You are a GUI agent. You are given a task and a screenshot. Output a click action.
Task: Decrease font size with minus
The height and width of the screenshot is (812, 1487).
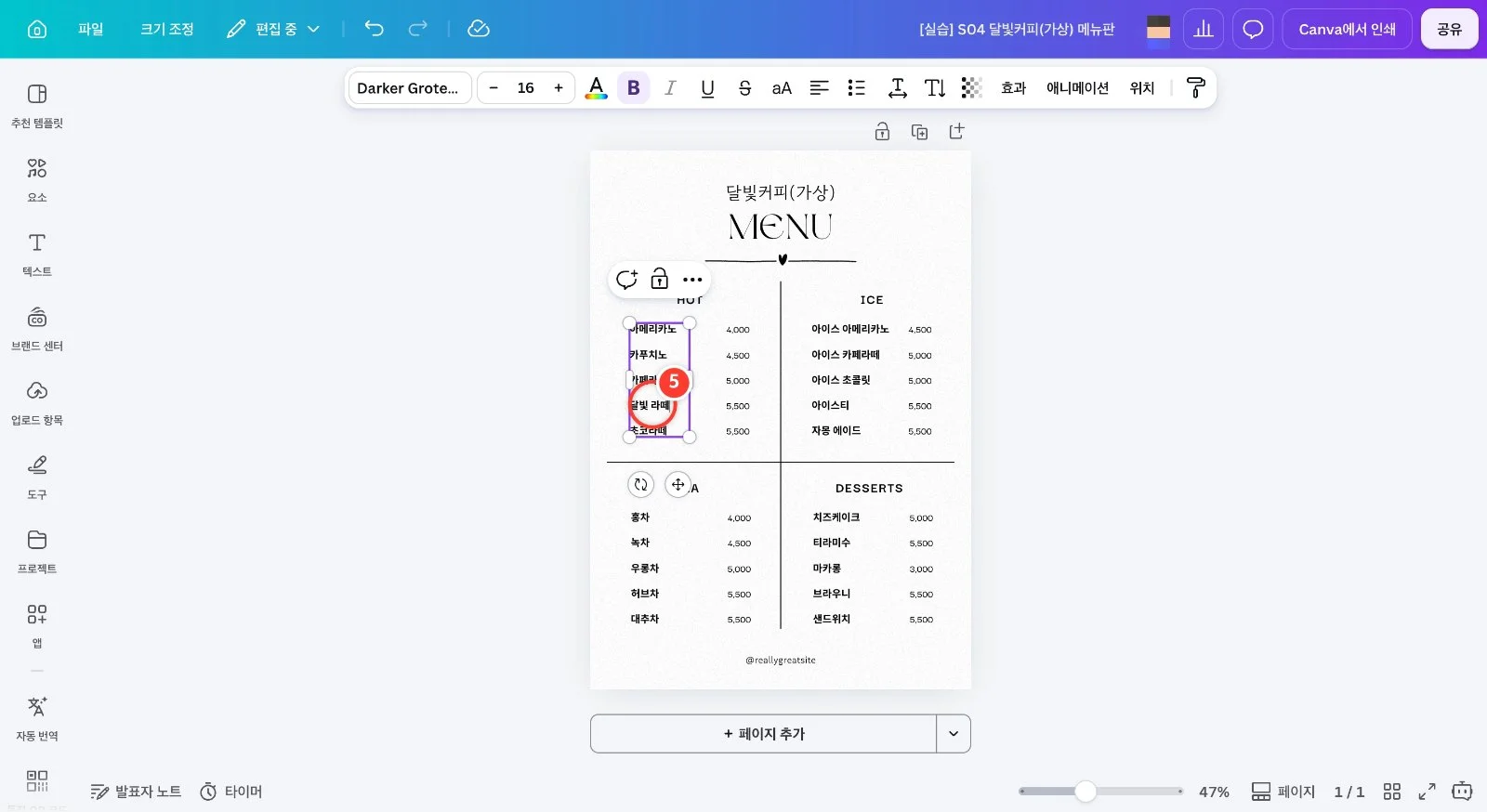click(493, 88)
